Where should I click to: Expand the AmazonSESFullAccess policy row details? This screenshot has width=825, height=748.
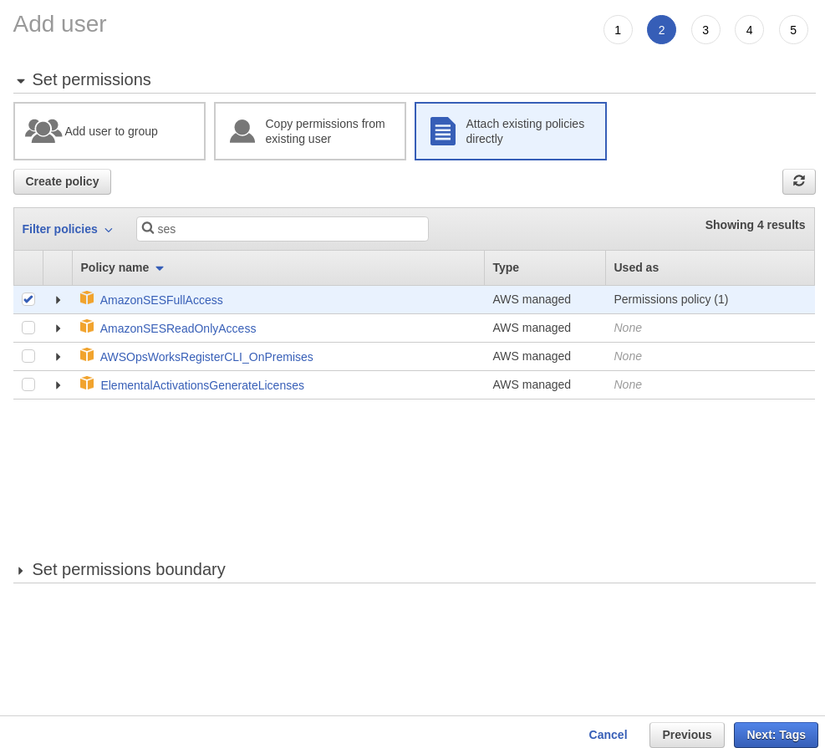pos(58,300)
